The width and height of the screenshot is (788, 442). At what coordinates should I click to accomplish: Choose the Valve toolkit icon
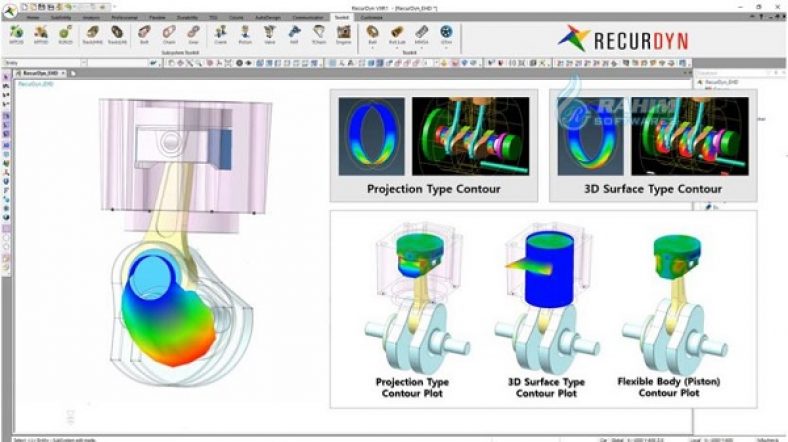coord(270,35)
